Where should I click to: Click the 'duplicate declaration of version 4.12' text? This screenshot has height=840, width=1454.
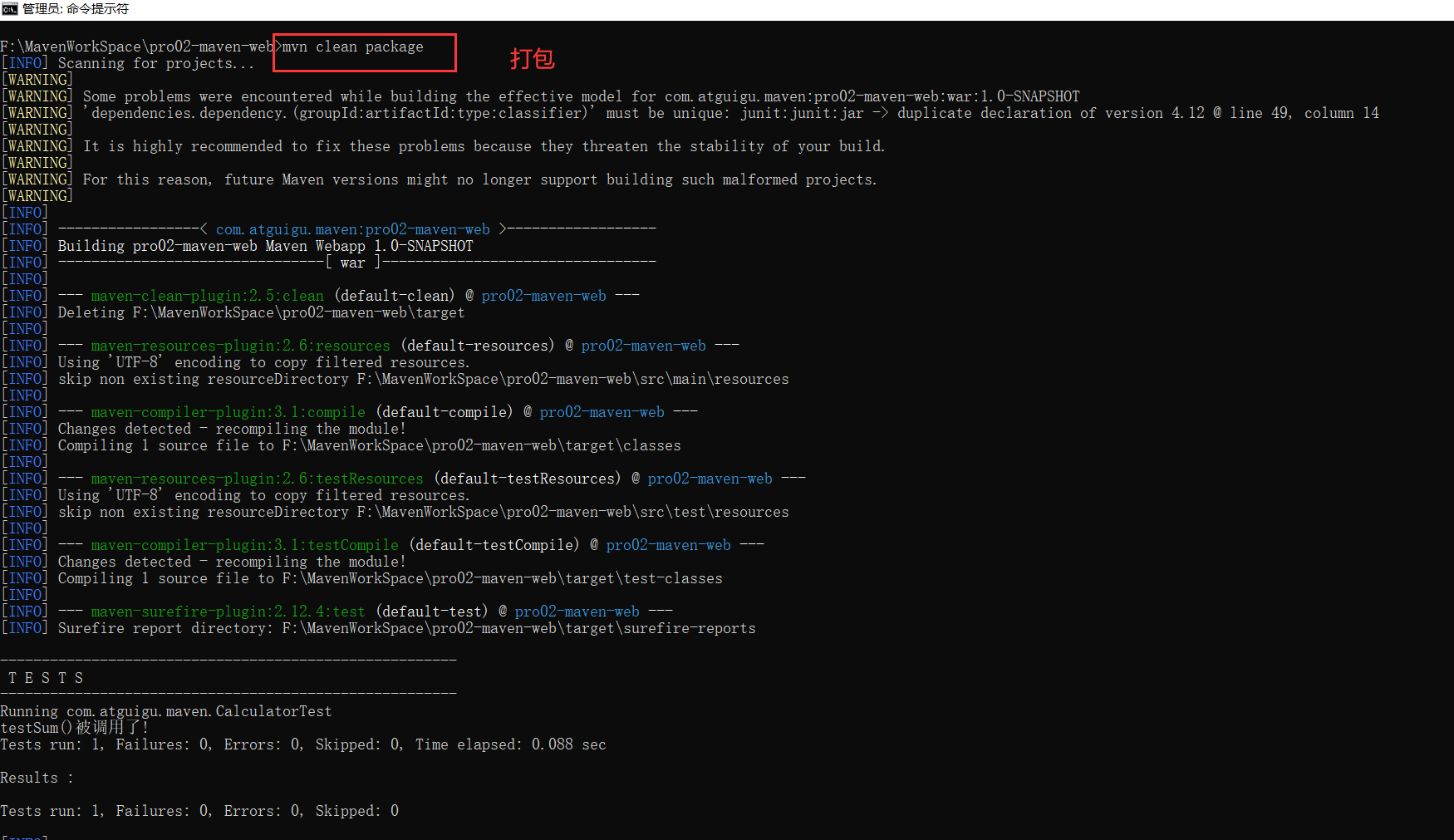click(1050, 113)
